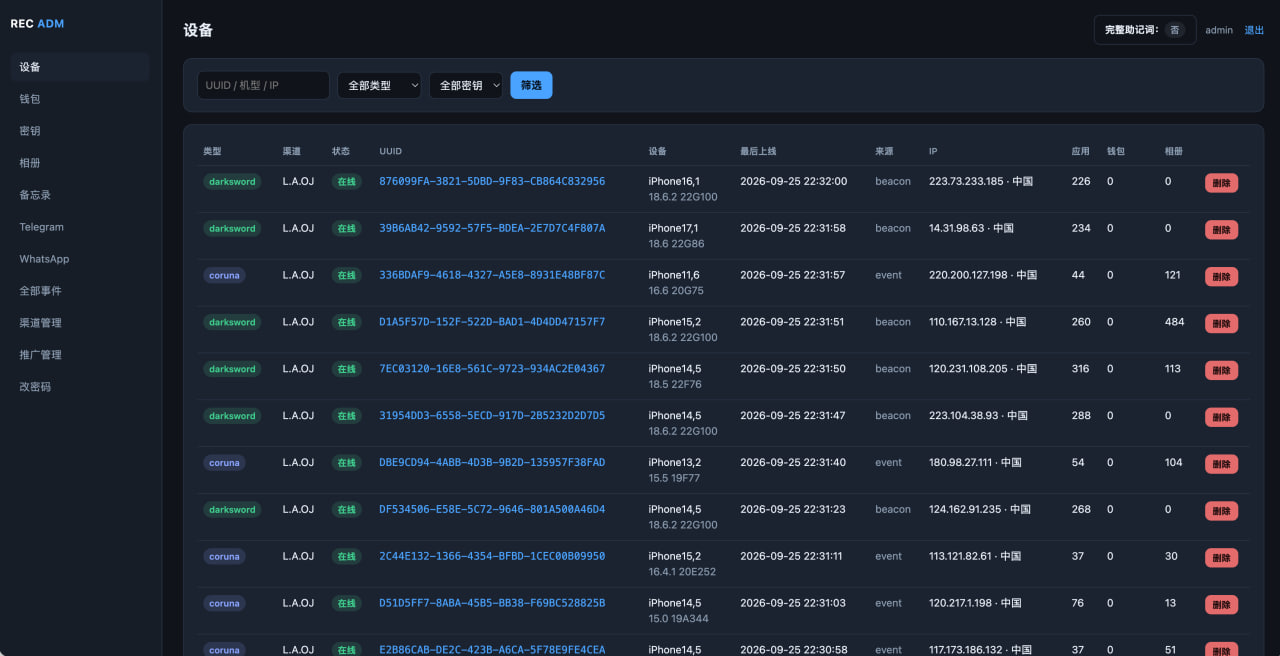
Task: Click the 相册 column header in table
Action: click(1174, 151)
